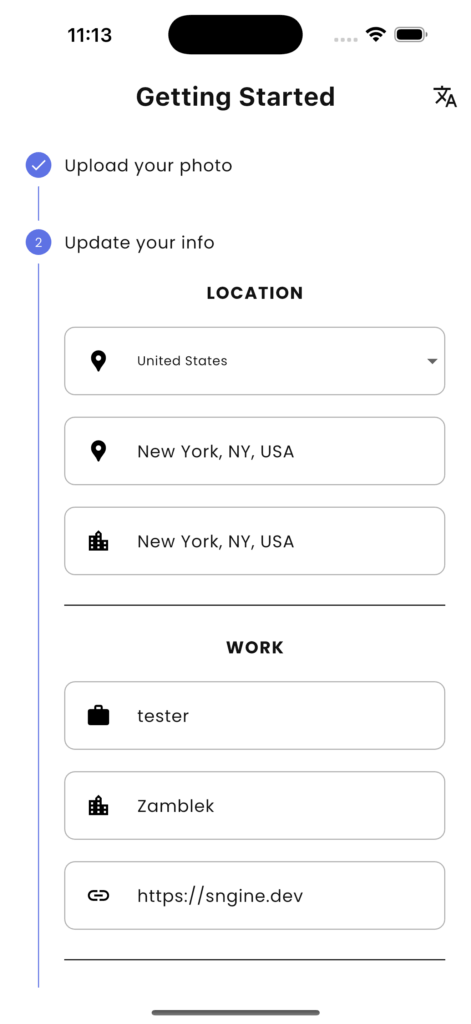Edit the Zamblek company field
The width and height of the screenshot is (471, 1024).
pos(255,806)
